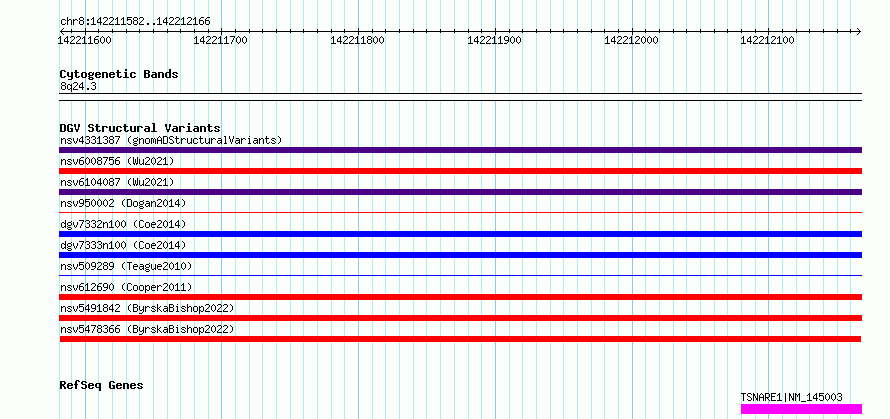Click the red bar under nsv5491842

460,318
